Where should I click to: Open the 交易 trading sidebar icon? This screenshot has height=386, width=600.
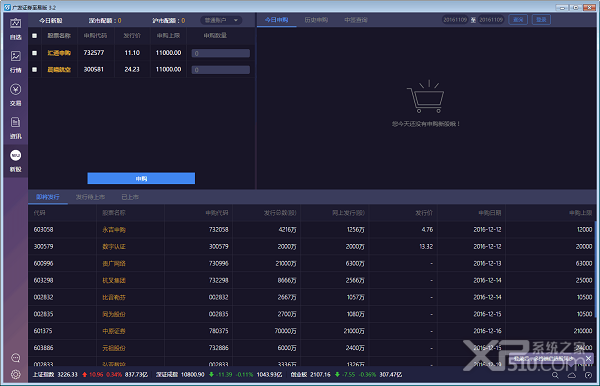point(16,95)
